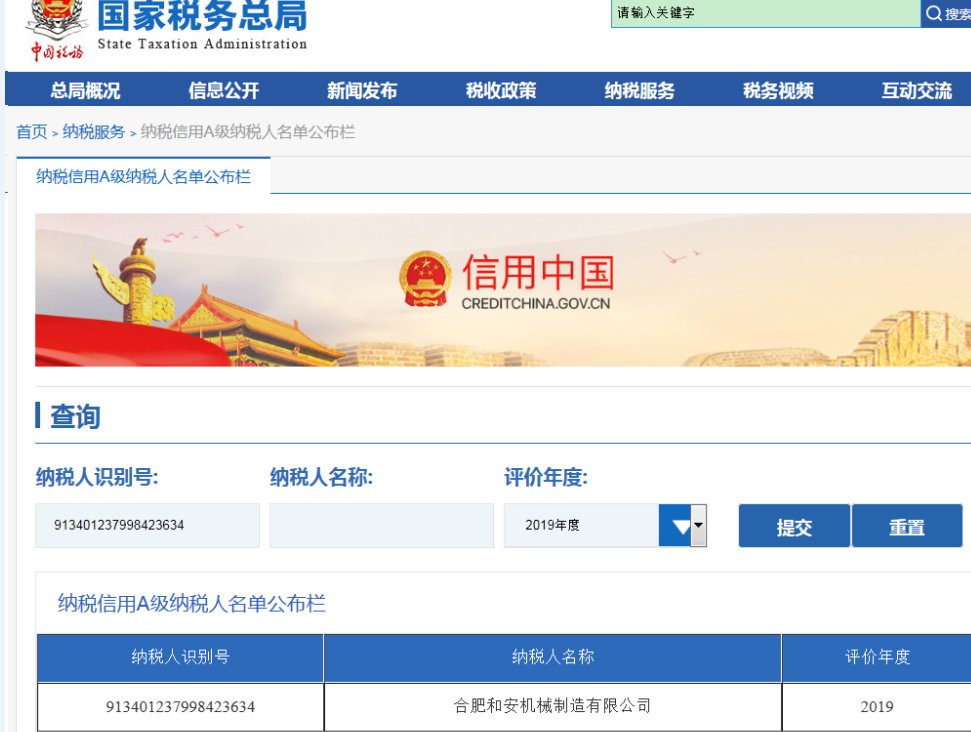Click the Credit China national emblem
971x732 pixels.
(425, 279)
